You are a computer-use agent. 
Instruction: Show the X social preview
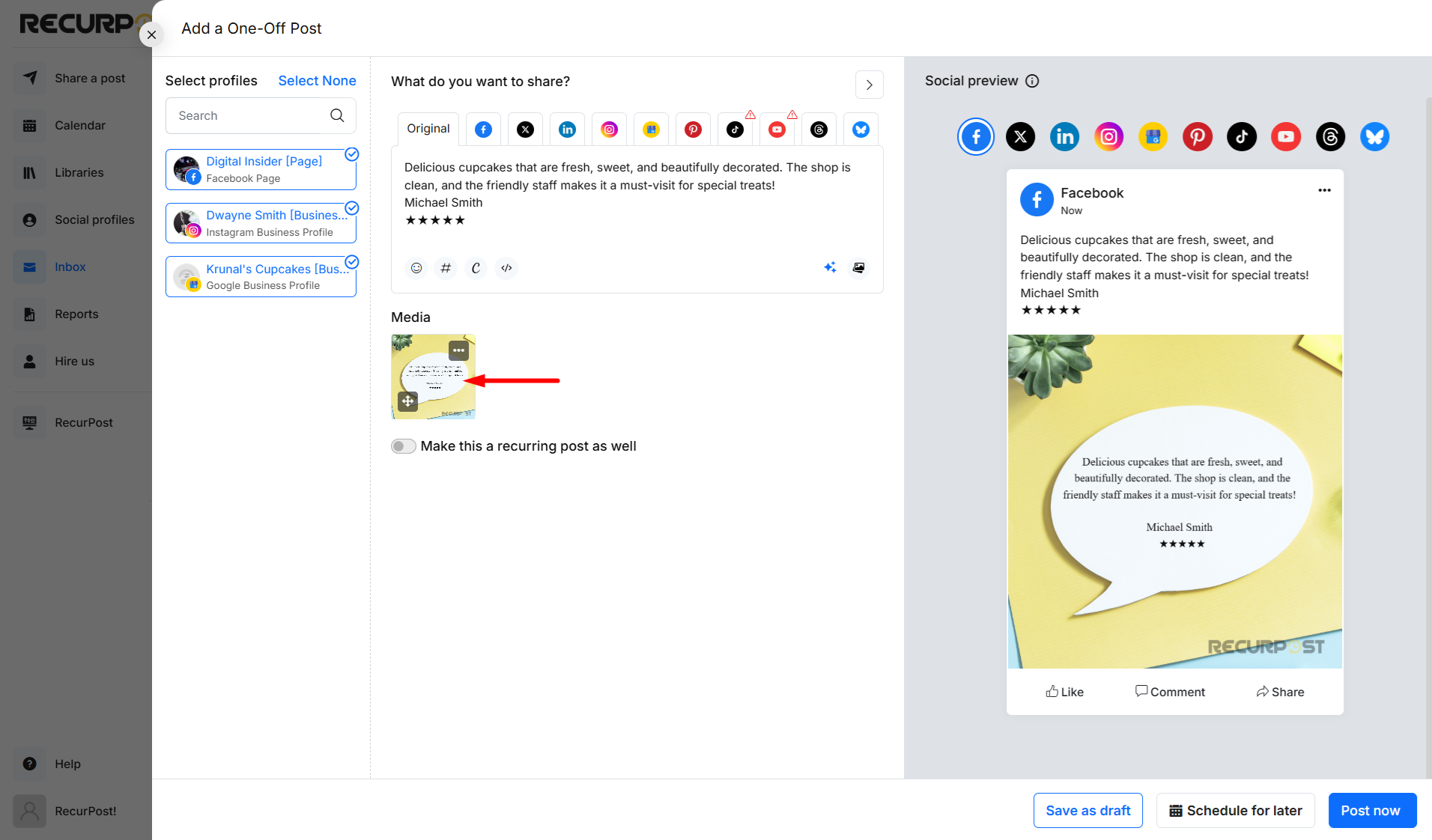pyautogui.click(x=1020, y=137)
